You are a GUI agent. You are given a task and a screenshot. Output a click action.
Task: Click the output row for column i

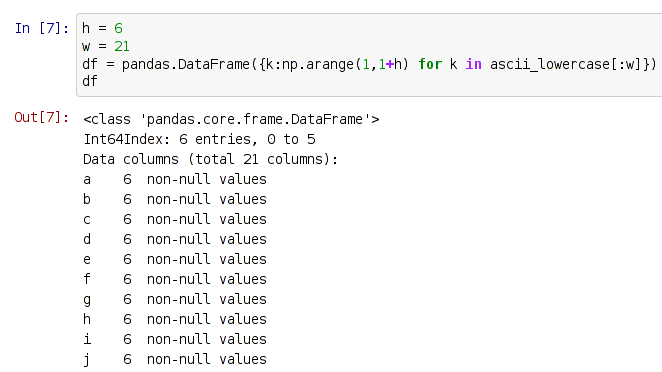coord(175,339)
